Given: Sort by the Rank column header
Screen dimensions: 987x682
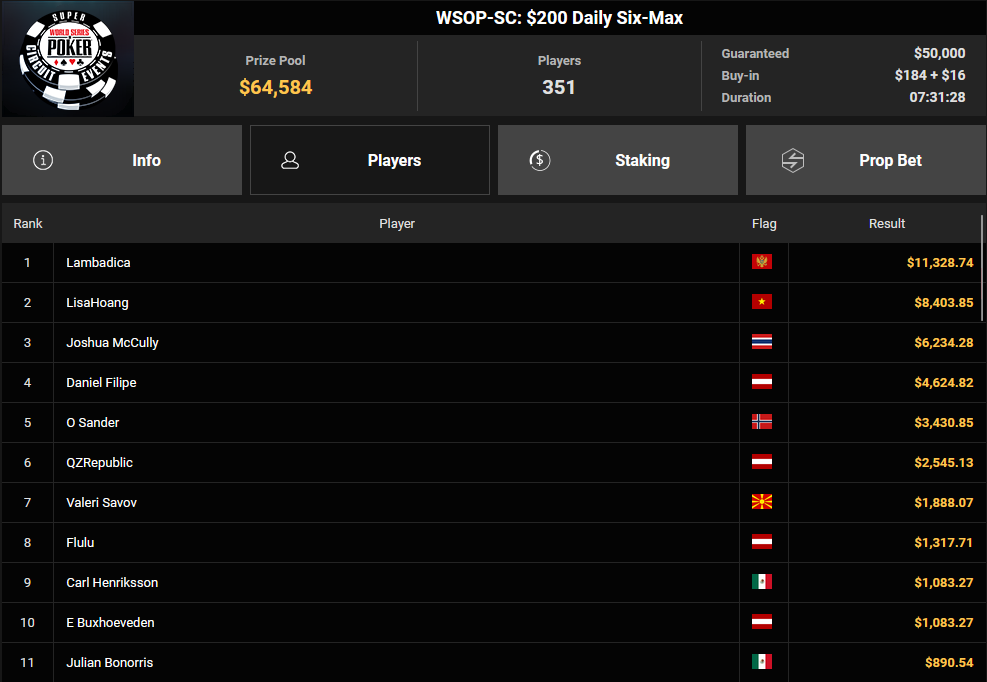Looking at the screenshot, I should pyautogui.click(x=28, y=224).
